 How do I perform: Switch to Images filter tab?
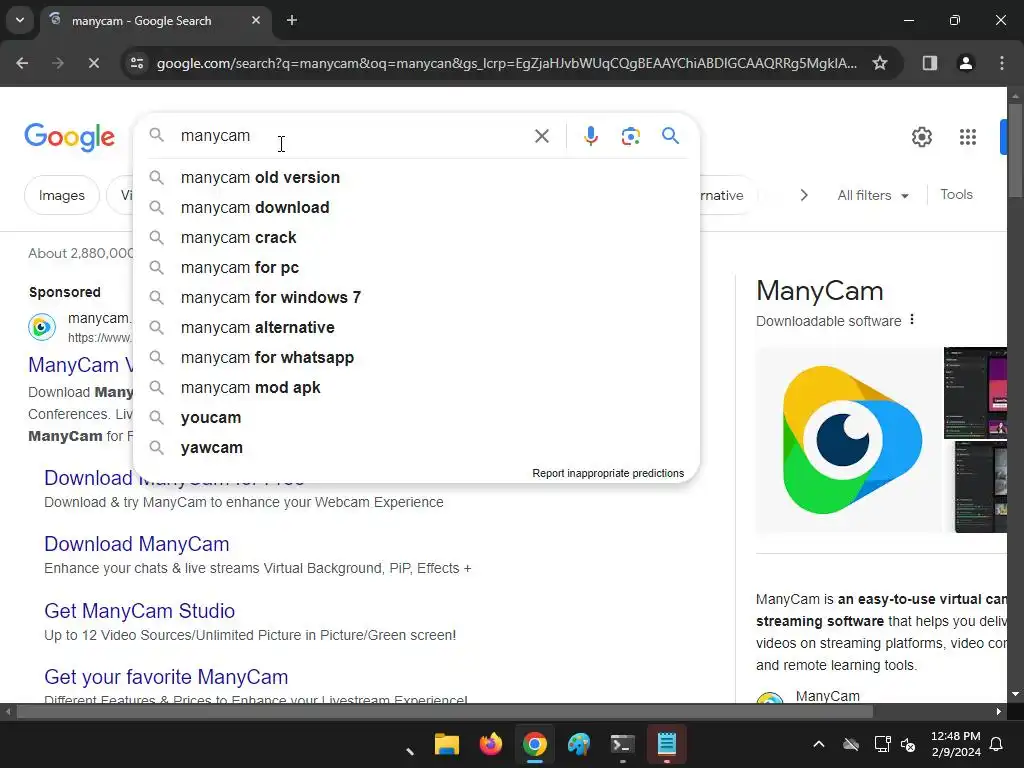tap(62, 195)
